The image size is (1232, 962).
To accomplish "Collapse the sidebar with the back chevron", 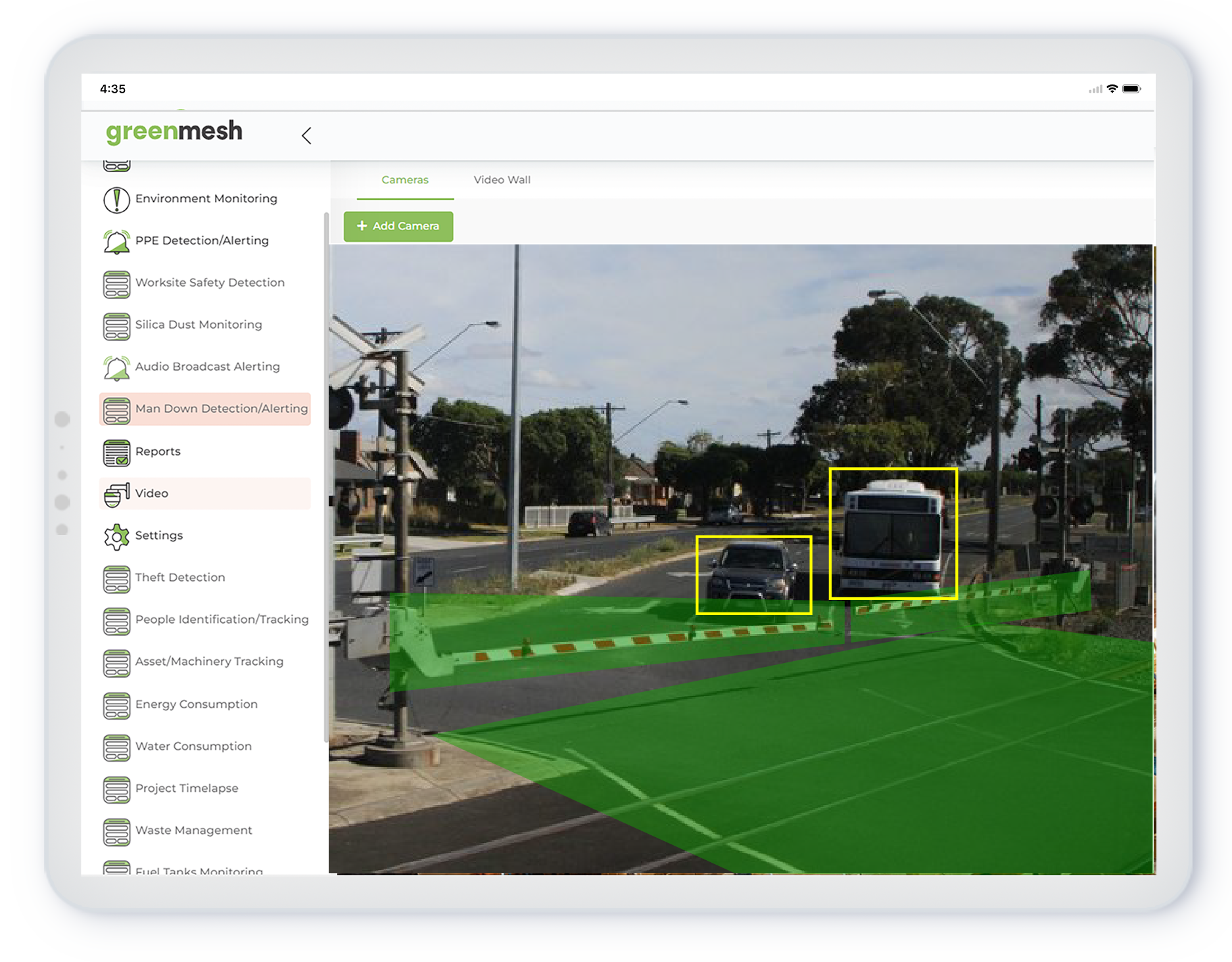I will coord(306,135).
